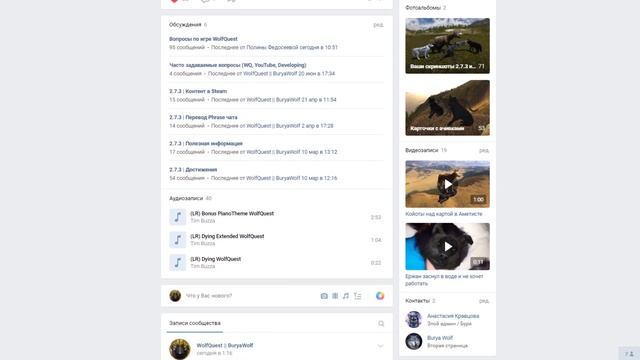
Task: Open Burya Wolf profile name
Action: point(440,338)
